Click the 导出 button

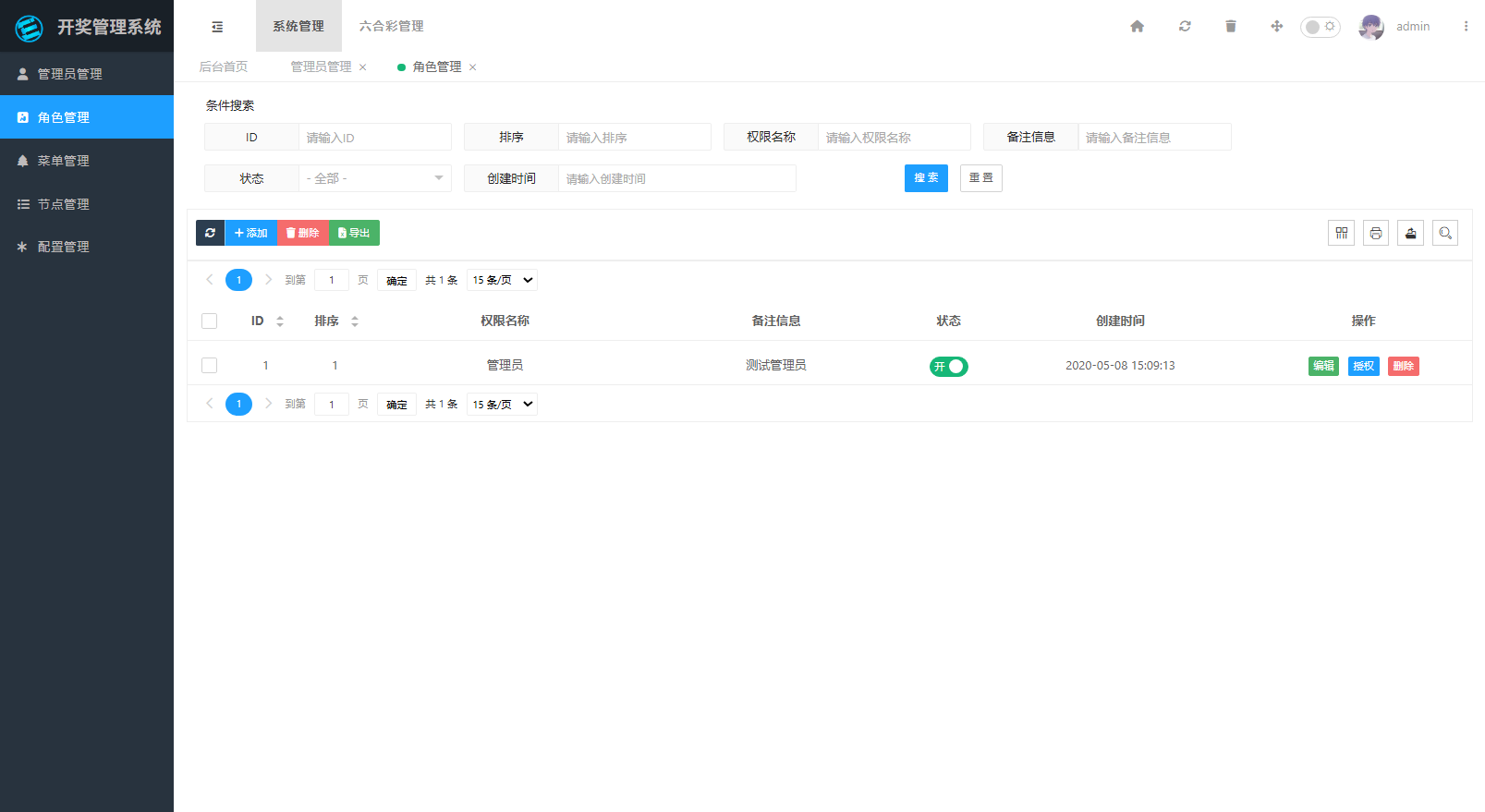pyautogui.click(x=354, y=233)
